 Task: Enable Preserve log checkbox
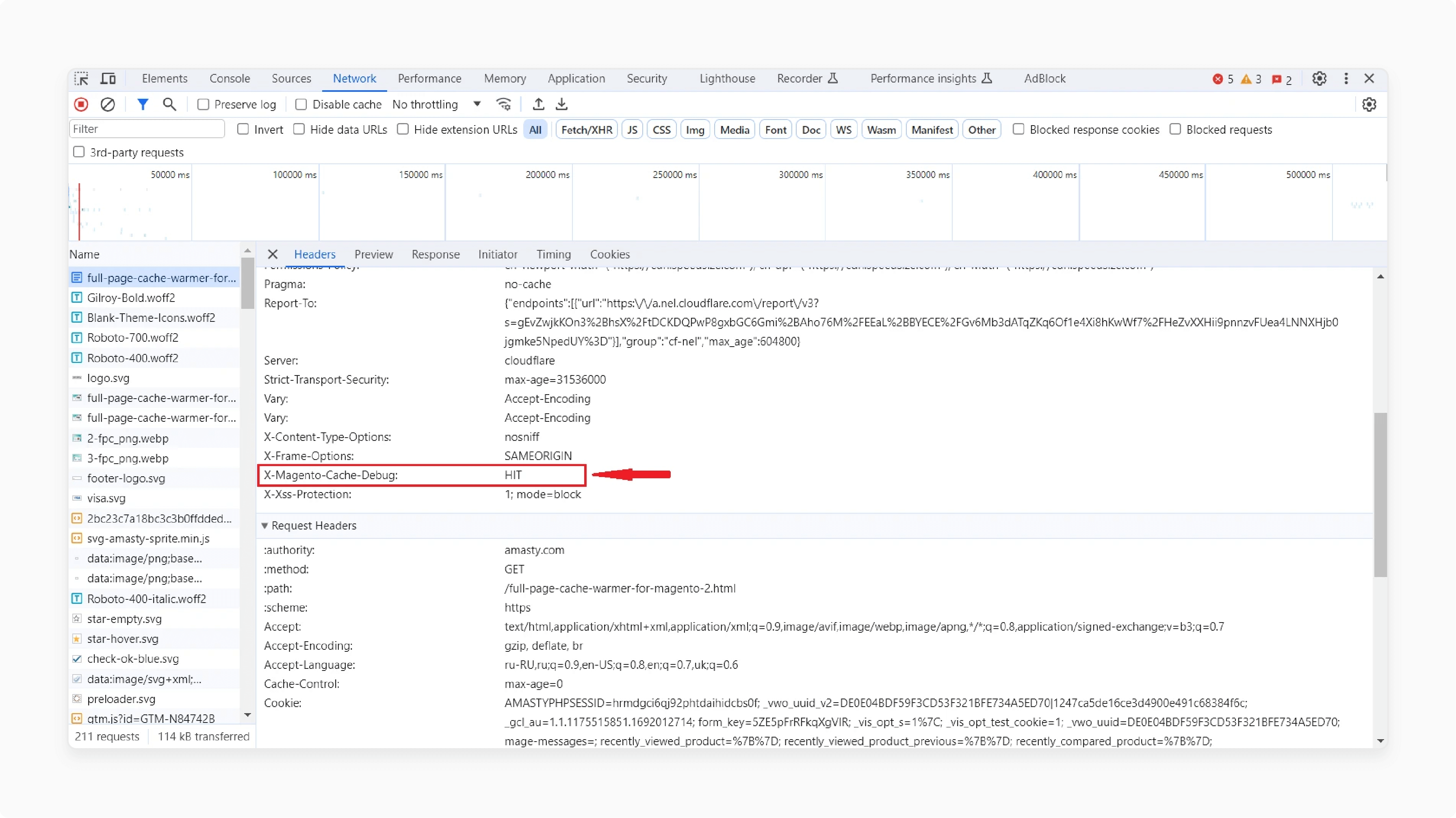pyautogui.click(x=204, y=104)
